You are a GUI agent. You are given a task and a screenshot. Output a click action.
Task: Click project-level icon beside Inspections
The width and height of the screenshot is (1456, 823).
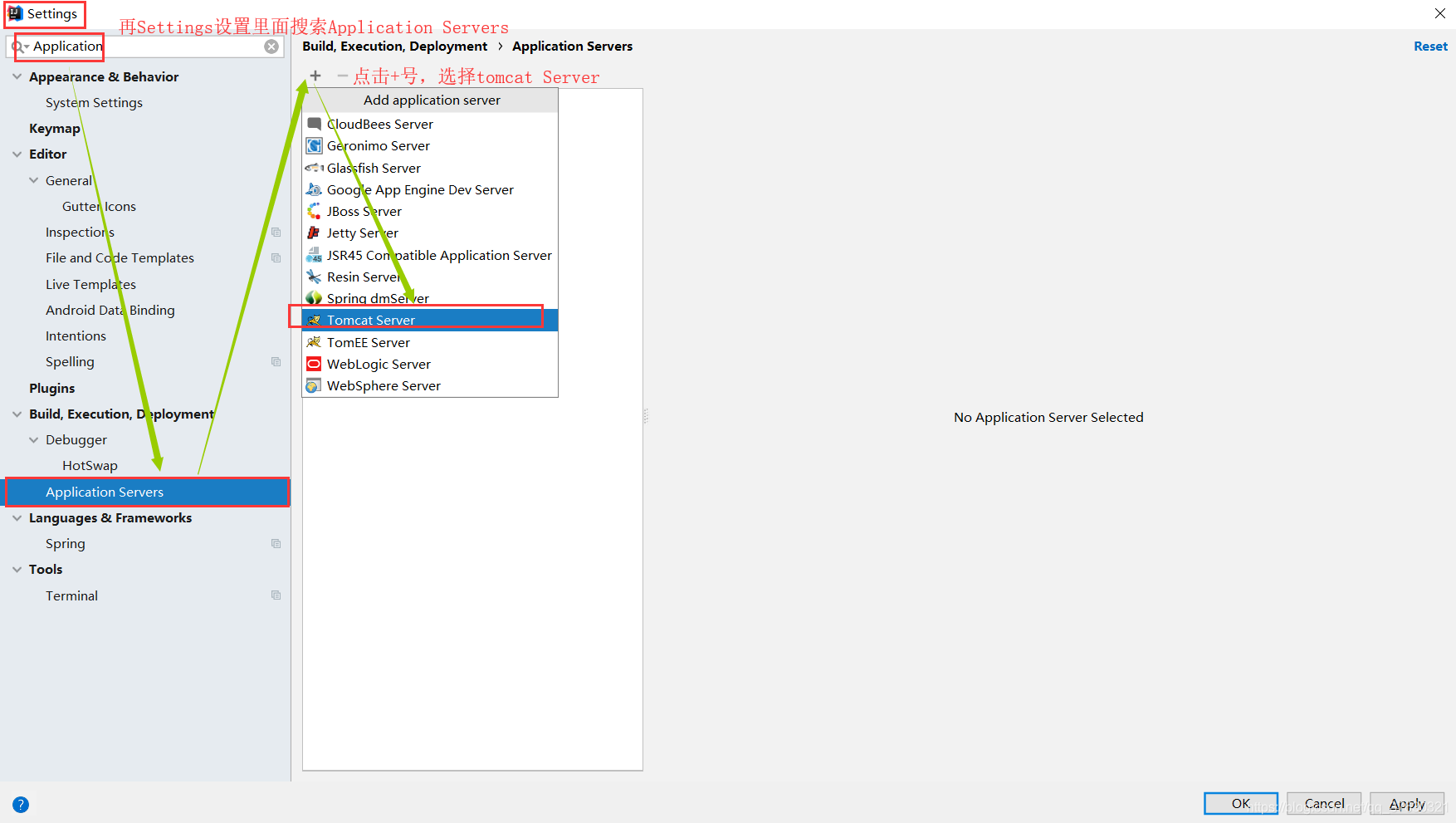[276, 233]
